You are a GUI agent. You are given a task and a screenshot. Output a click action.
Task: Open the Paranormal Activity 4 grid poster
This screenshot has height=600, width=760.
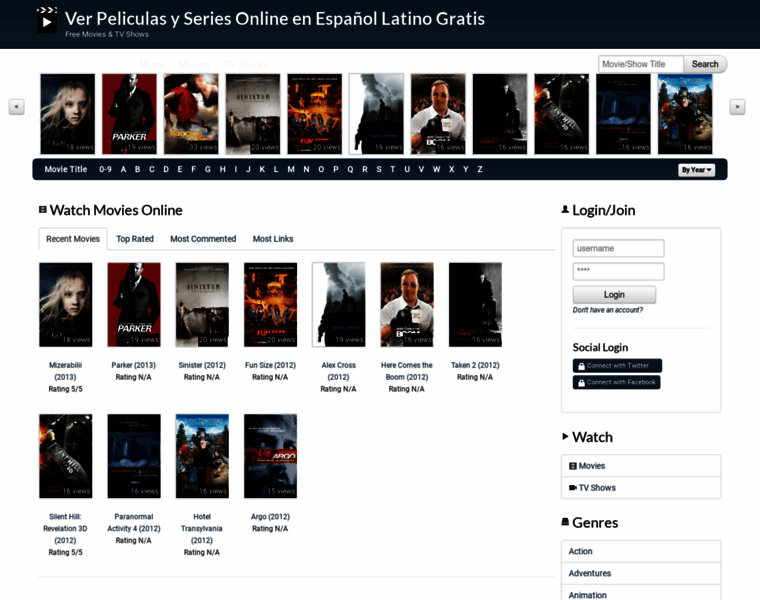(x=134, y=456)
